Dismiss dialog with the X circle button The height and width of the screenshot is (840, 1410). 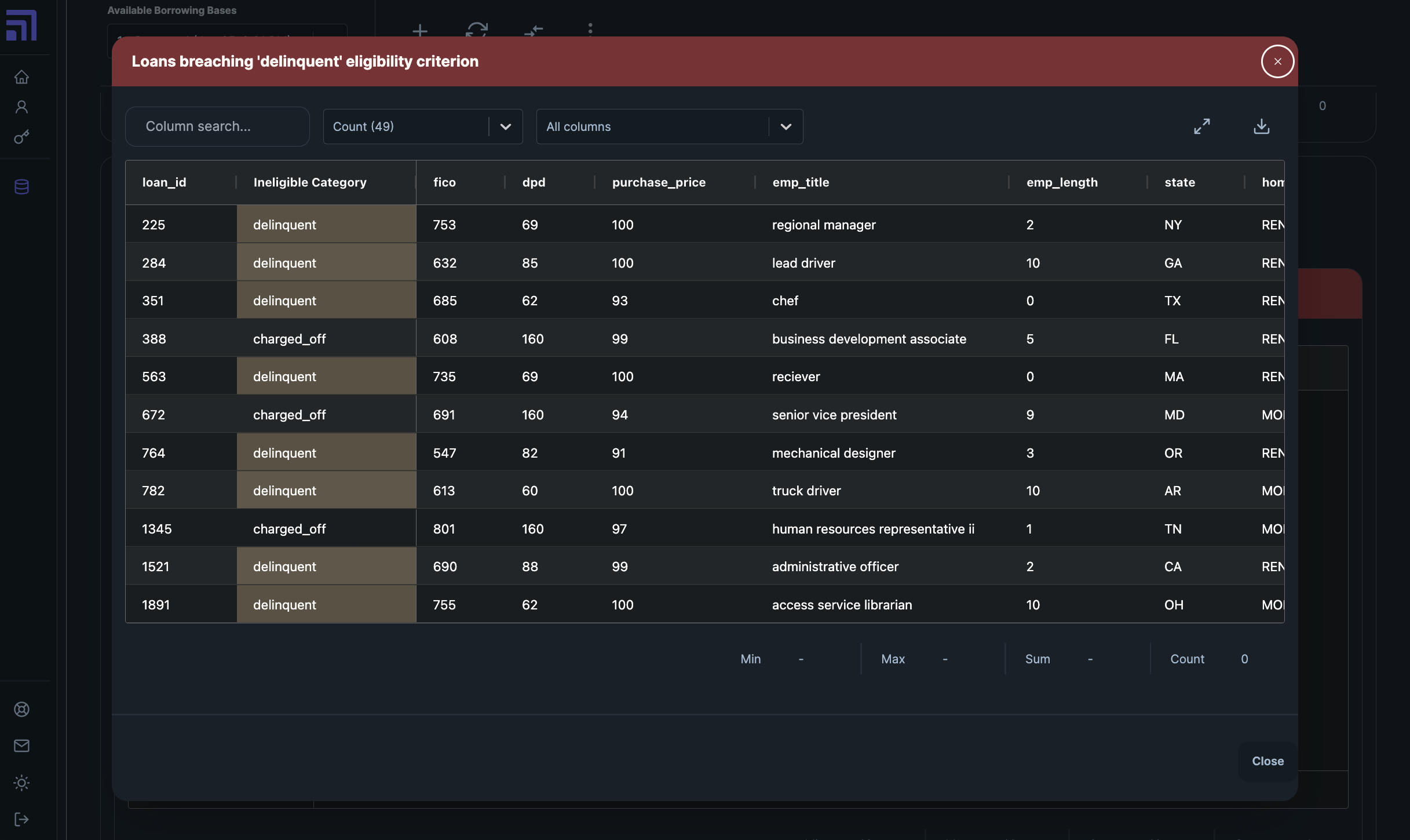pos(1277,61)
